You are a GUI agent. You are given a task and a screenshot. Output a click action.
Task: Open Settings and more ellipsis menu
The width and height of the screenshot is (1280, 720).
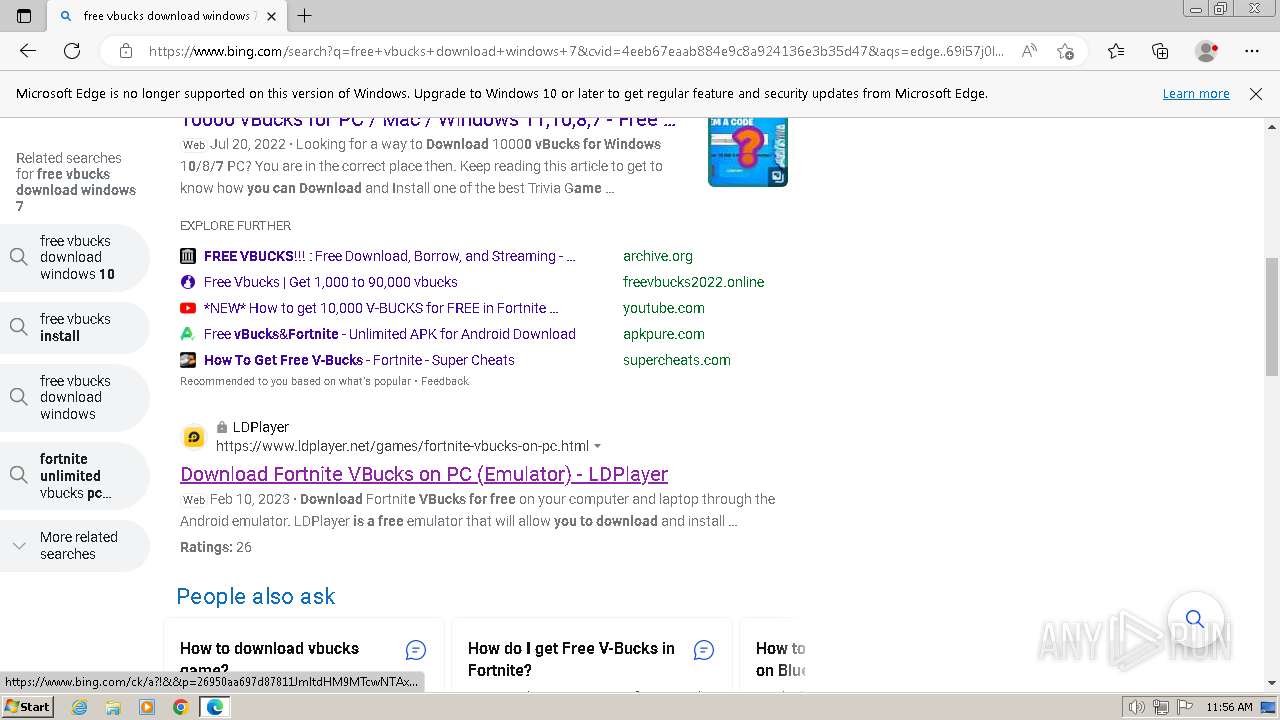pos(1252,51)
